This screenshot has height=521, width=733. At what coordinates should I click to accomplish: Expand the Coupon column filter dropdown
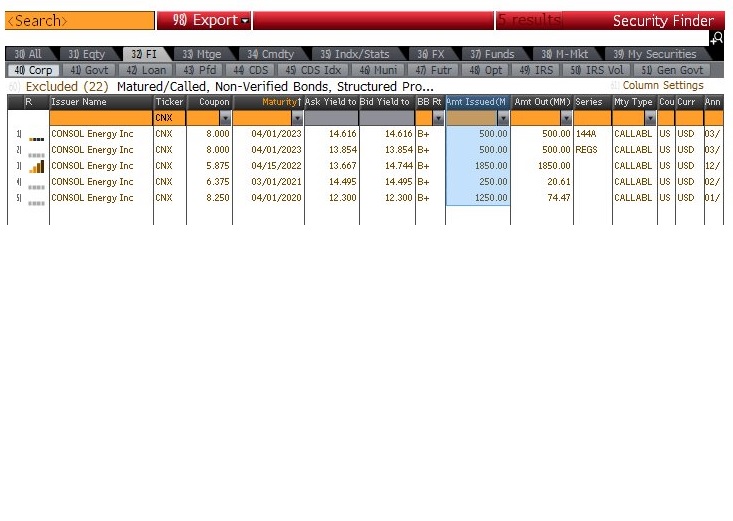(x=225, y=118)
